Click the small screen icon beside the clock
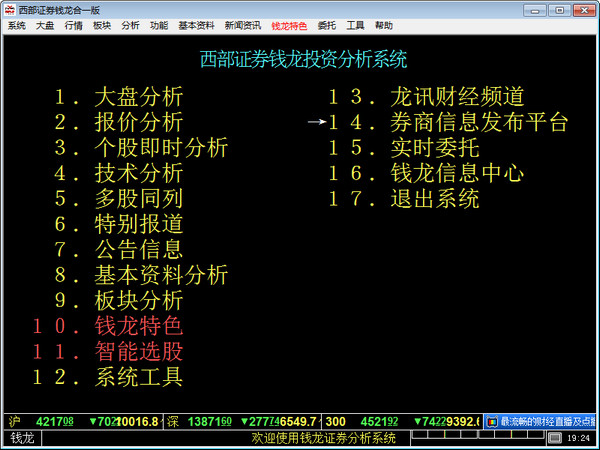The image size is (600, 450). coord(555,438)
